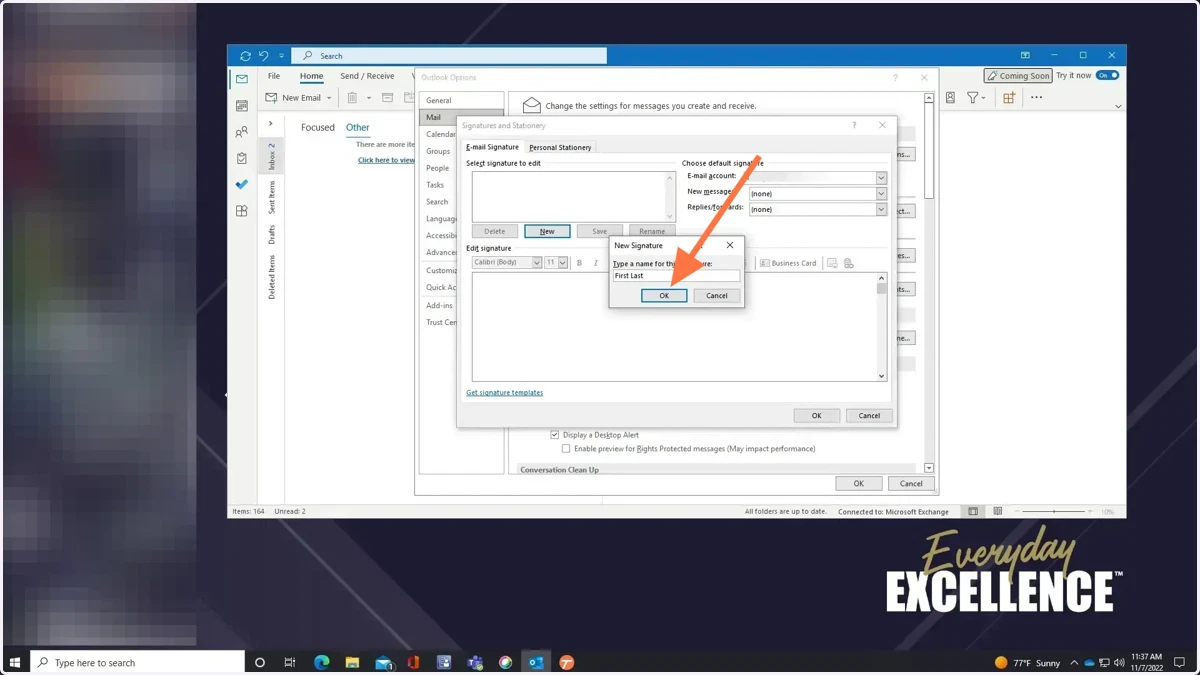Open the More Apps grid icon in sidebar

pos(241,211)
